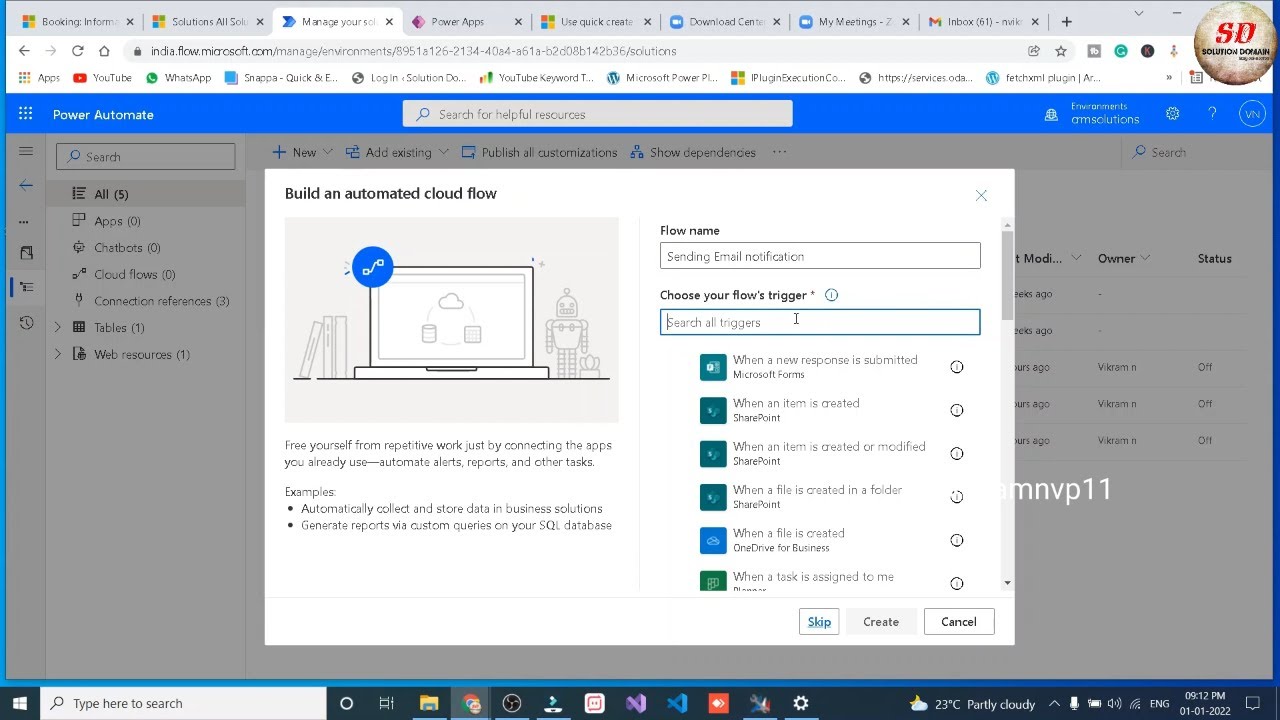1280x720 pixels.
Task: Open the Windows Start menu
Action: point(19,703)
